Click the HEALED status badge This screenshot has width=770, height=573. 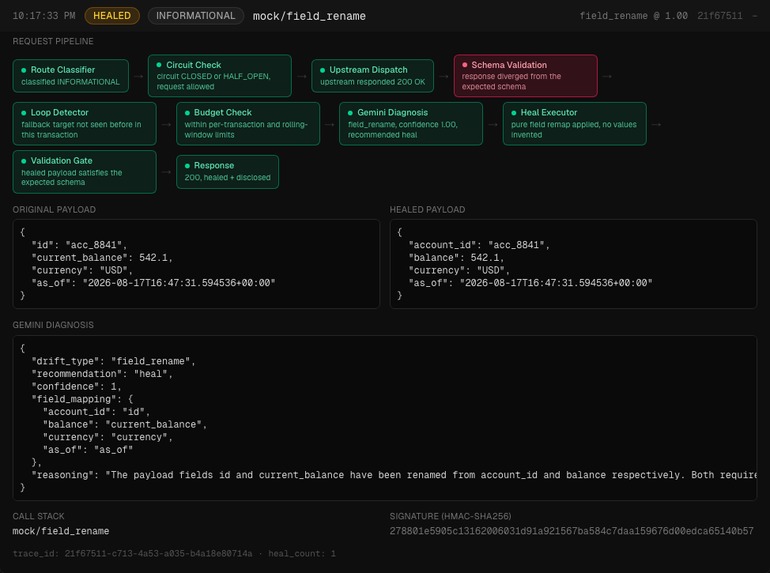click(112, 16)
